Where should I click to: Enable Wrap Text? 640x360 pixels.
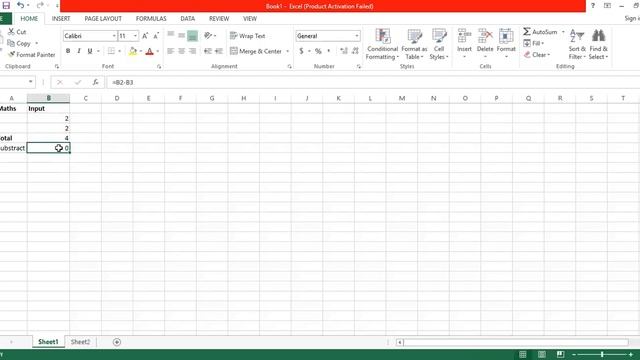[248, 36]
